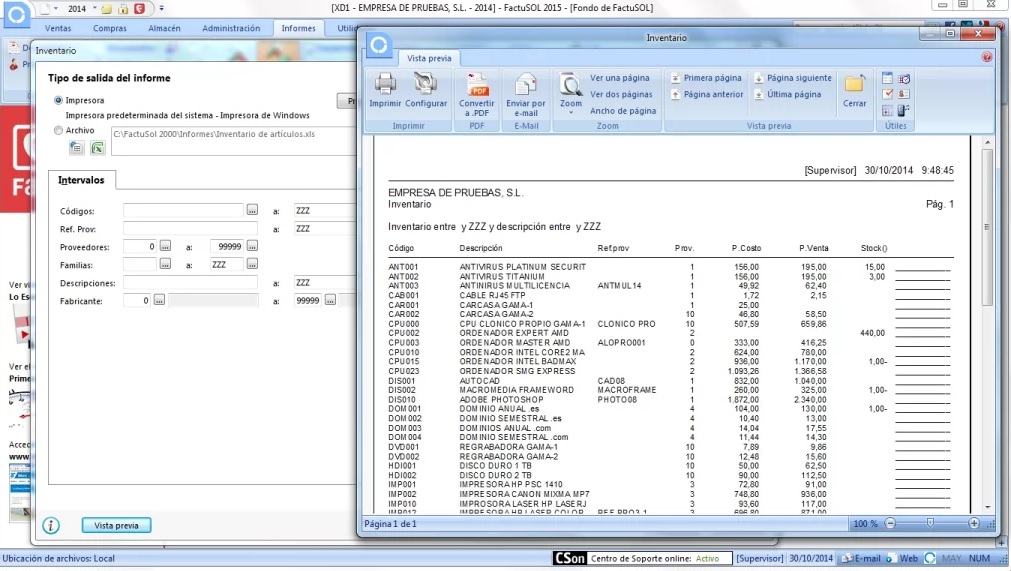Open contacts card icon in Útiles
1011x571 pixels.
904,95
